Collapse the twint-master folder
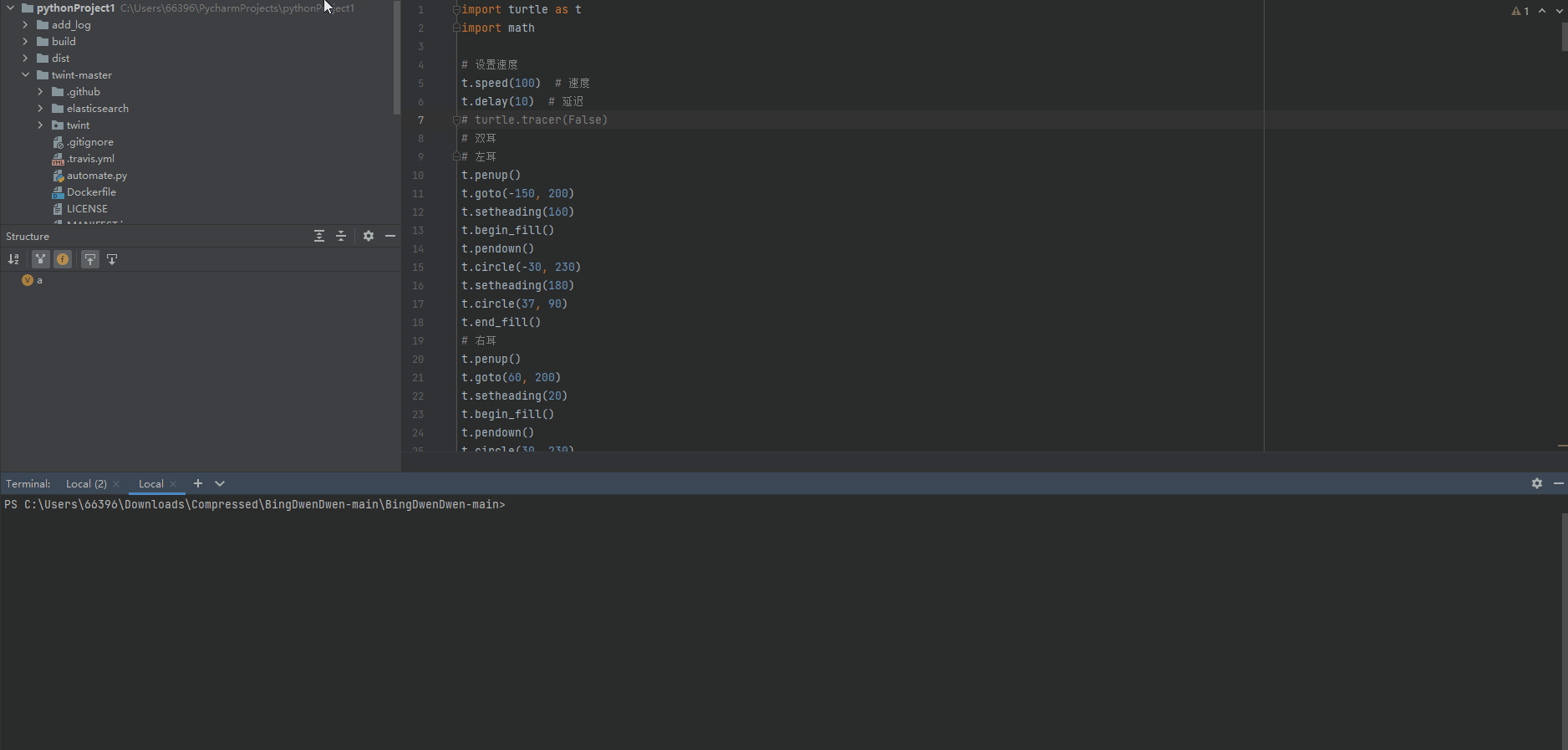This screenshot has width=1568, height=750. coord(25,75)
